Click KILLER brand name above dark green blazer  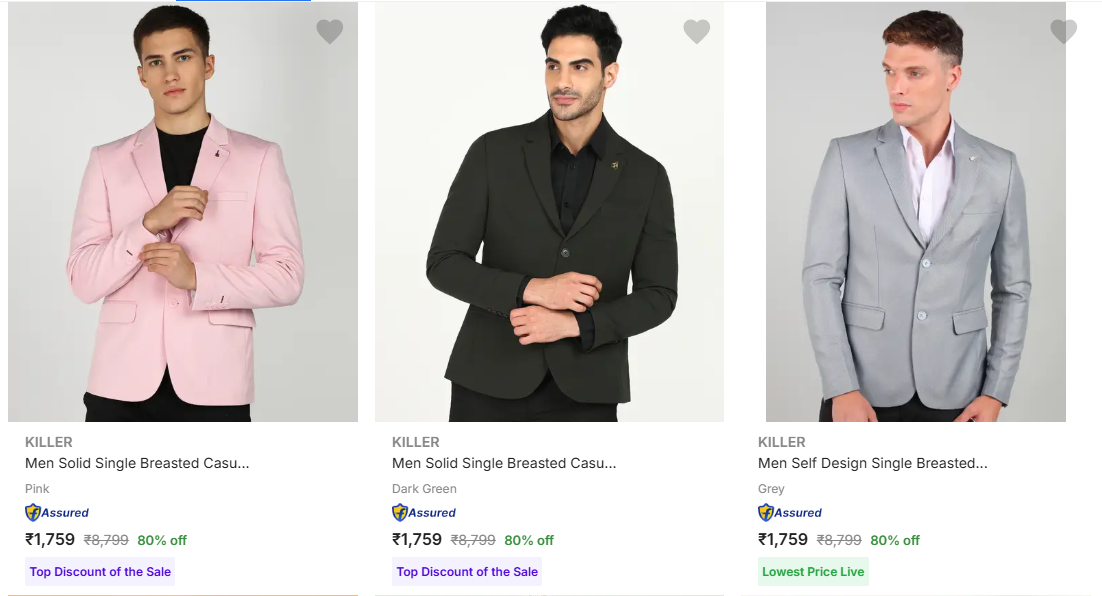pyautogui.click(x=416, y=442)
